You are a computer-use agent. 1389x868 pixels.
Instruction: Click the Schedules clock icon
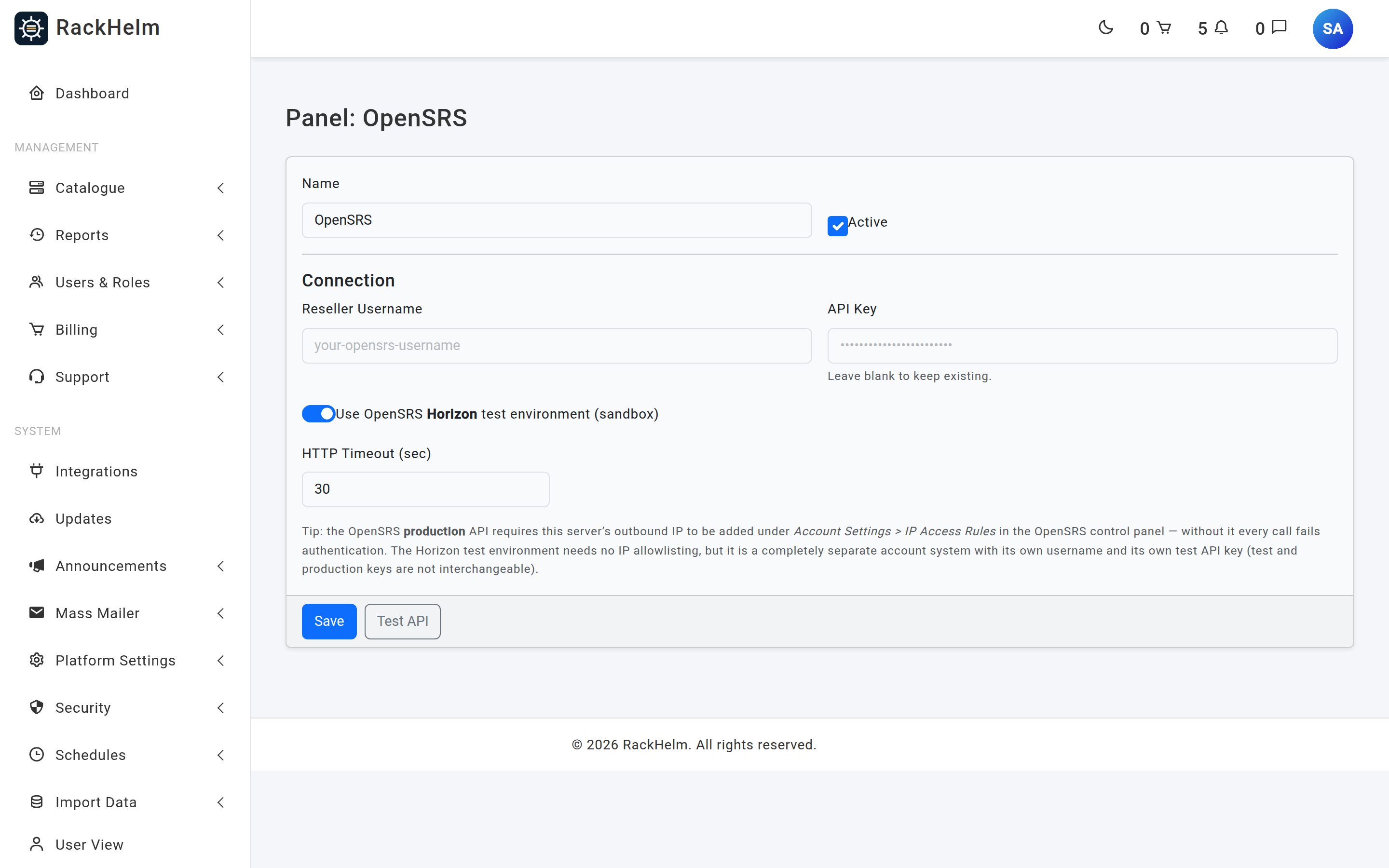37,754
